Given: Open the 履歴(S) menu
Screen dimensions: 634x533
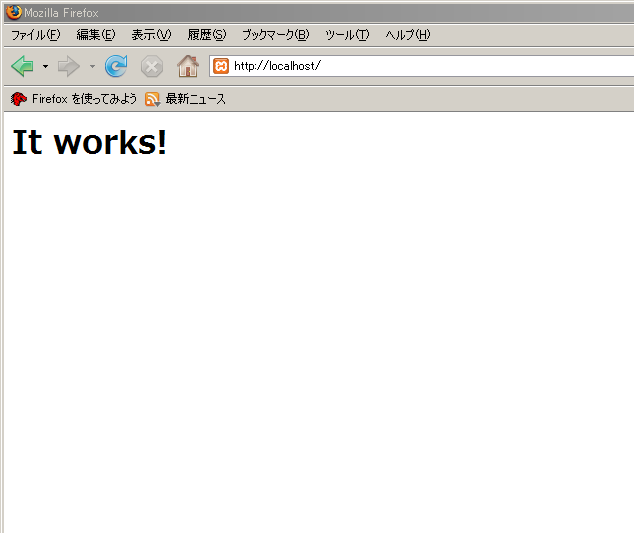Looking at the screenshot, I should [x=207, y=35].
